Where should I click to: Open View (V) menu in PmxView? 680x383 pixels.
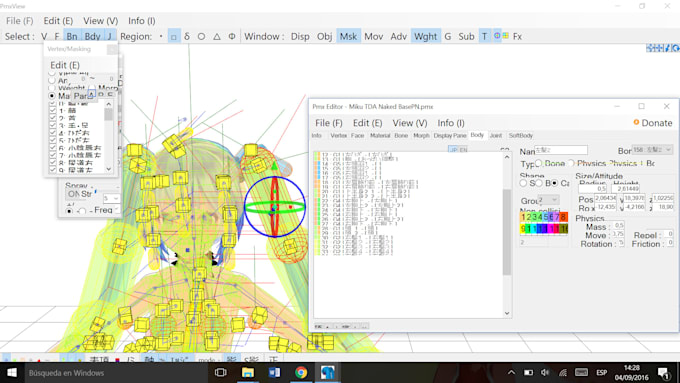coord(101,21)
